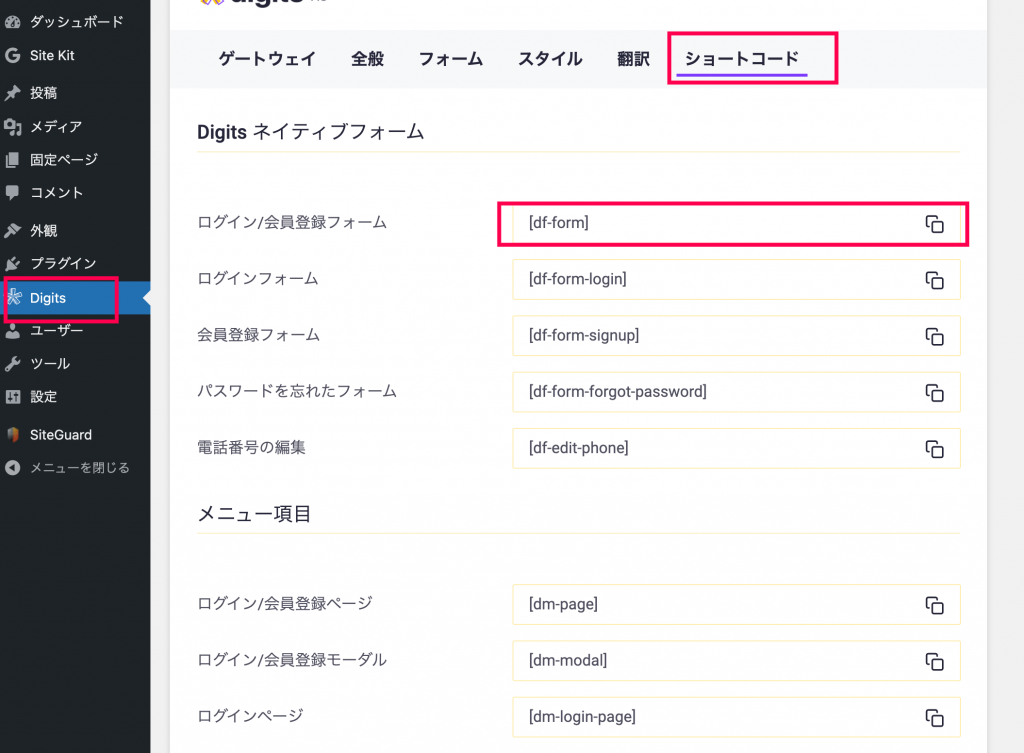Copy the [dm-login-page] shortcode
1024x753 pixels.
pyautogui.click(x=935, y=718)
